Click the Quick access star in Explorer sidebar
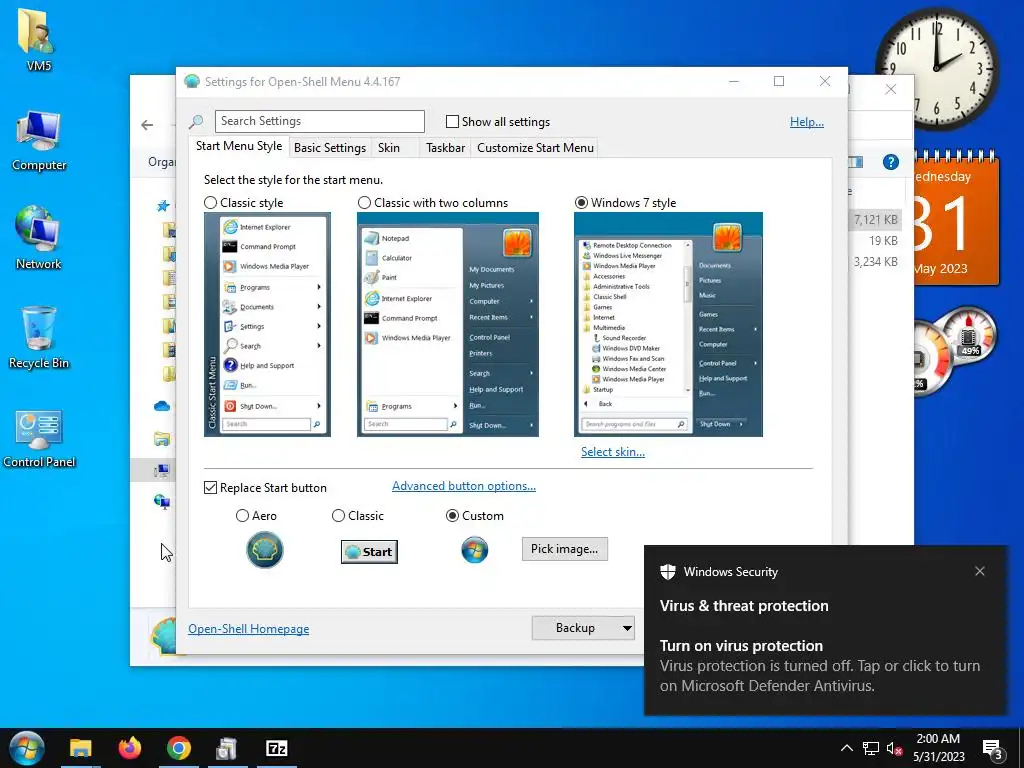 (163, 206)
